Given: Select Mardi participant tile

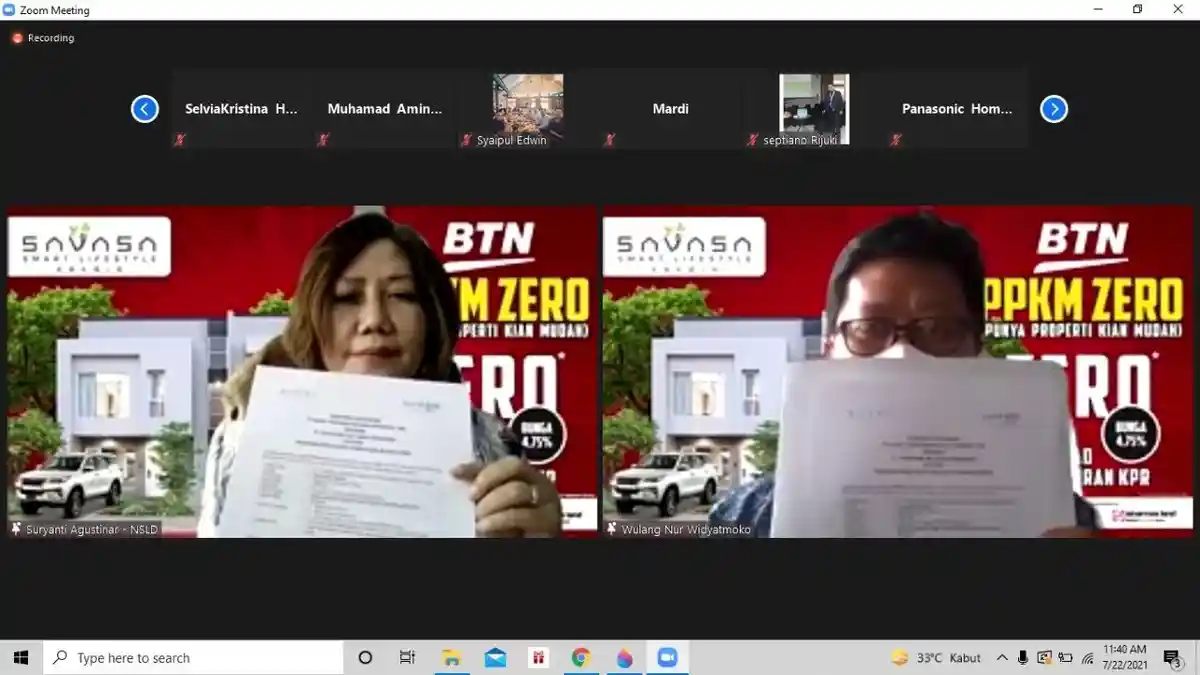Looking at the screenshot, I should click(x=671, y=109).
